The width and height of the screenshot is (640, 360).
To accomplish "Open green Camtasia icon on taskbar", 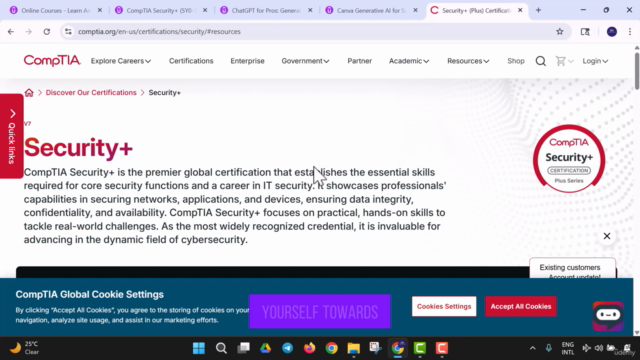I will coord(420,348).
